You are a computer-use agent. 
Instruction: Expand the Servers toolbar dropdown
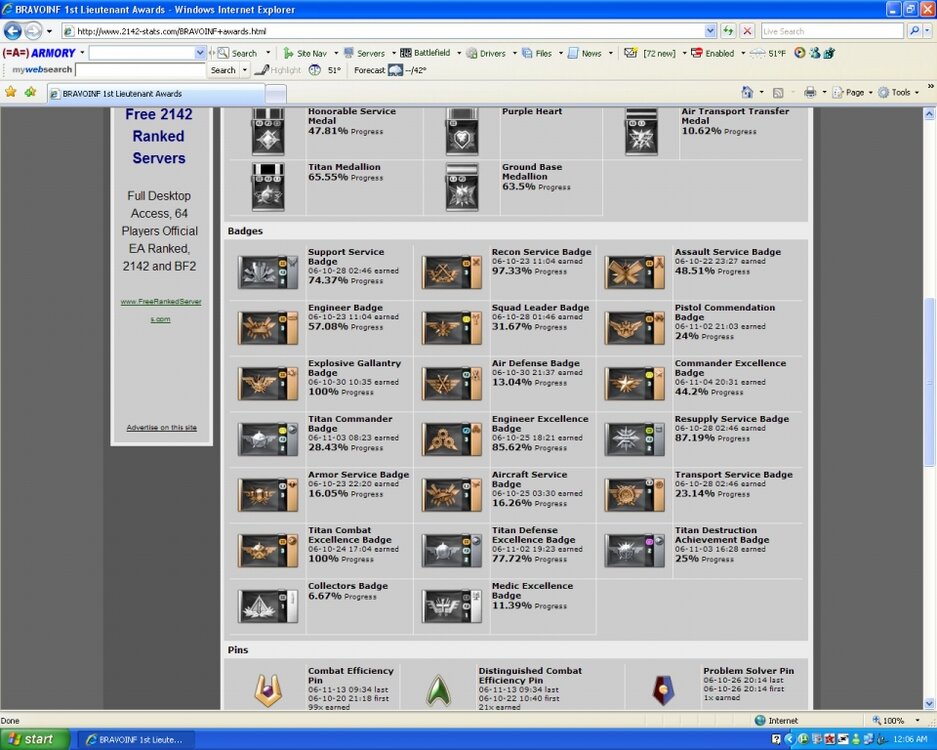click(394, 53)
